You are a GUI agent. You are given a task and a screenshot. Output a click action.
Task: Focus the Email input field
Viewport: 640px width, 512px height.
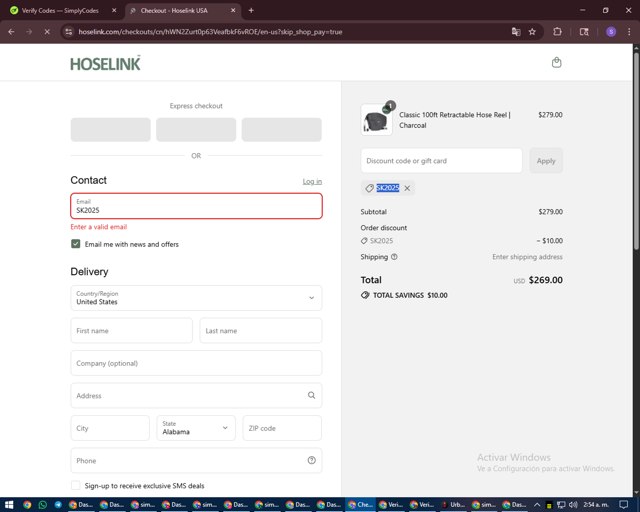196,206
